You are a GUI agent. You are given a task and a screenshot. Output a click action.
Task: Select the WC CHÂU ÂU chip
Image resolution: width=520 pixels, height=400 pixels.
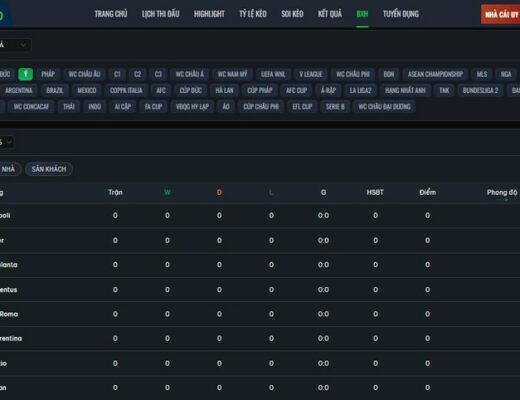[84, 74]
